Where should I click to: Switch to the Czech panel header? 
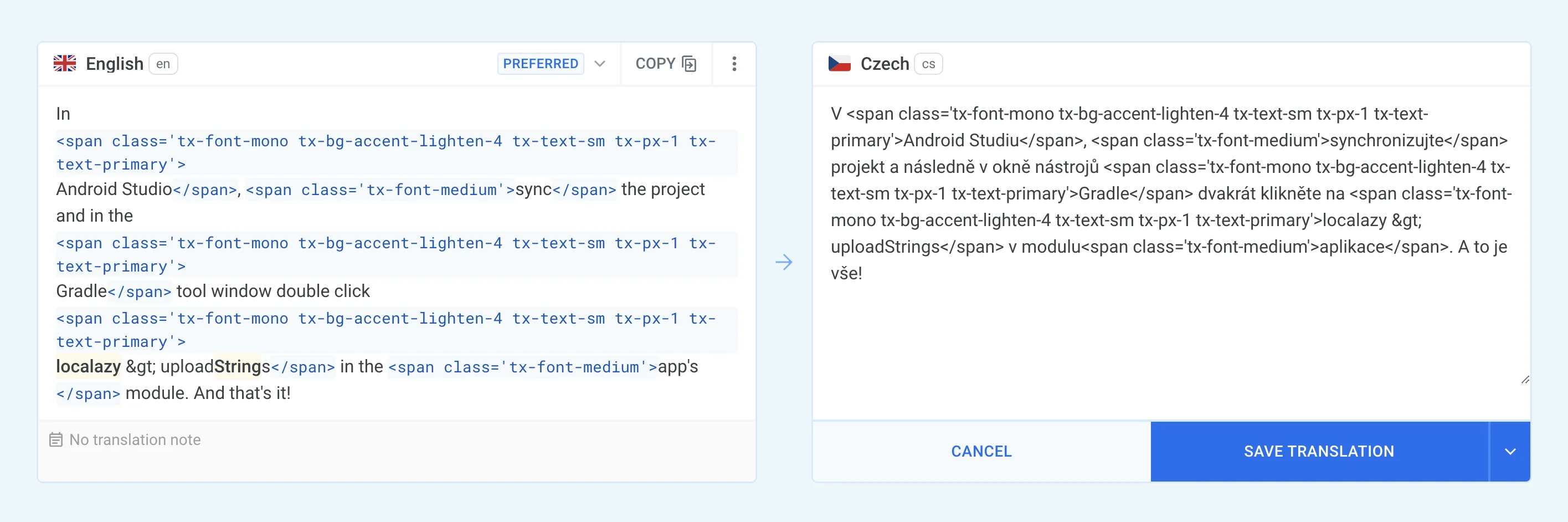point(885,63)
